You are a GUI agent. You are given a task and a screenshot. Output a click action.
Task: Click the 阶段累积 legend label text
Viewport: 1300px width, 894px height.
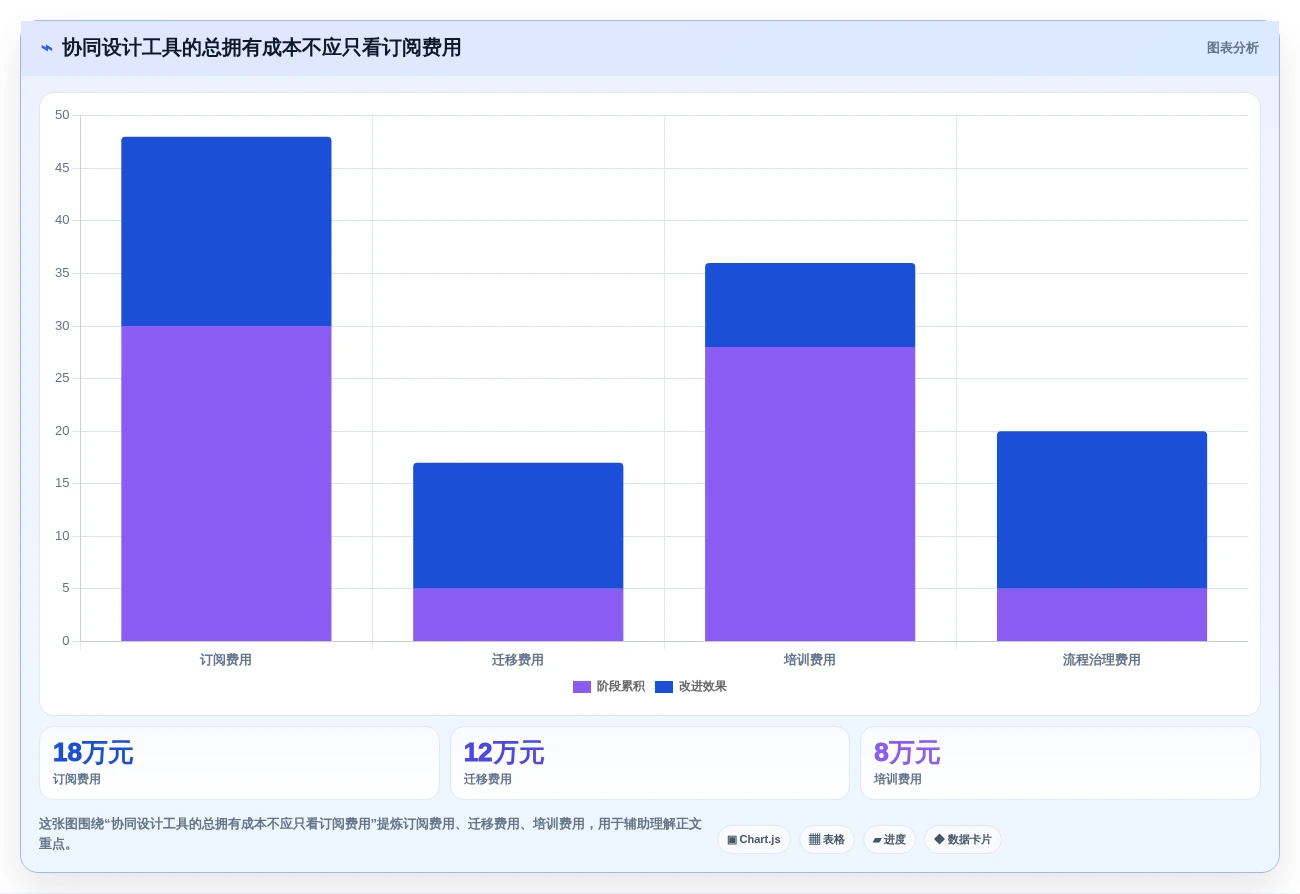pos(621,687)
